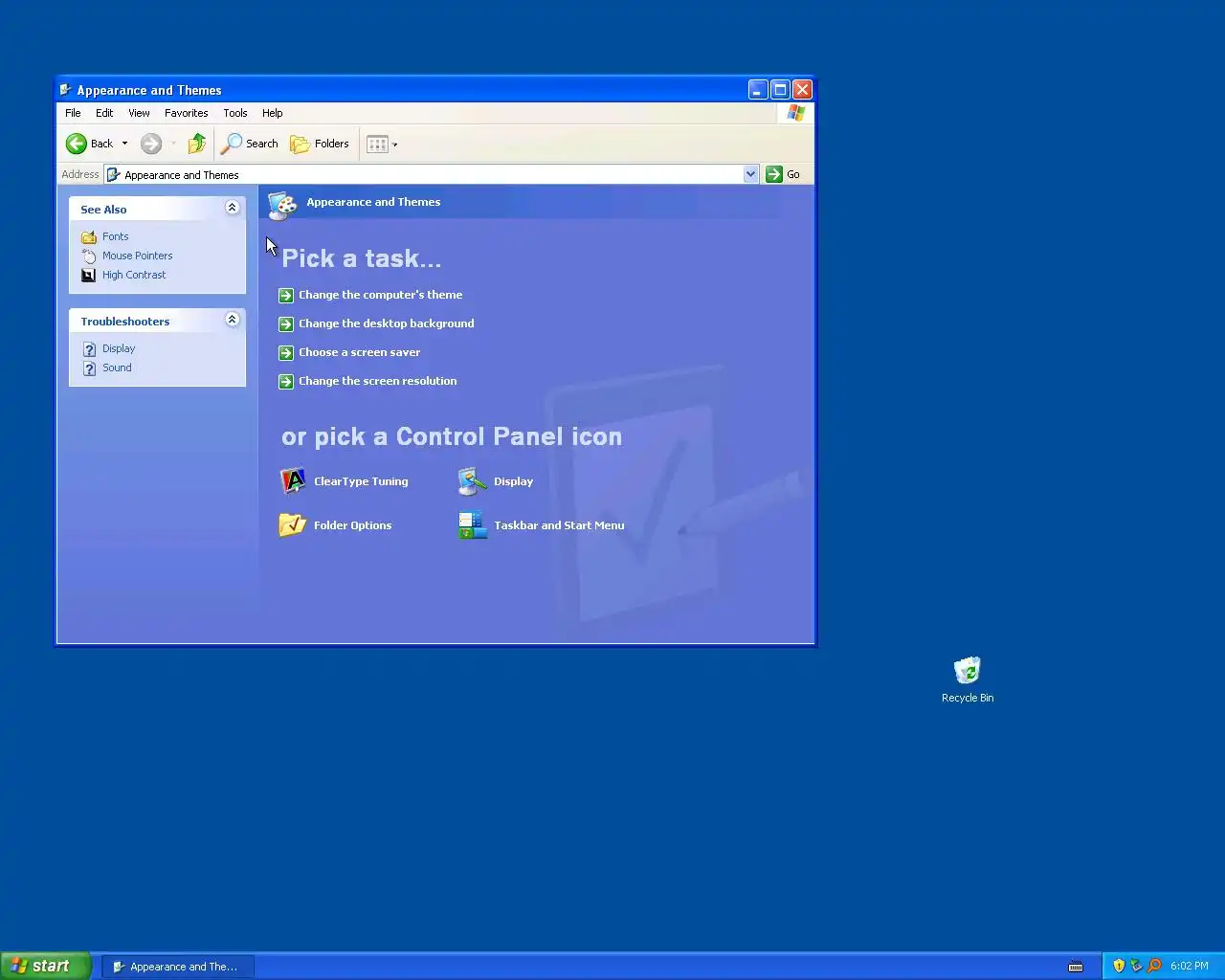The image size is (1225, 980).
Task: Click the Taskbar and Start Menu label
Action: click(559, 525)
